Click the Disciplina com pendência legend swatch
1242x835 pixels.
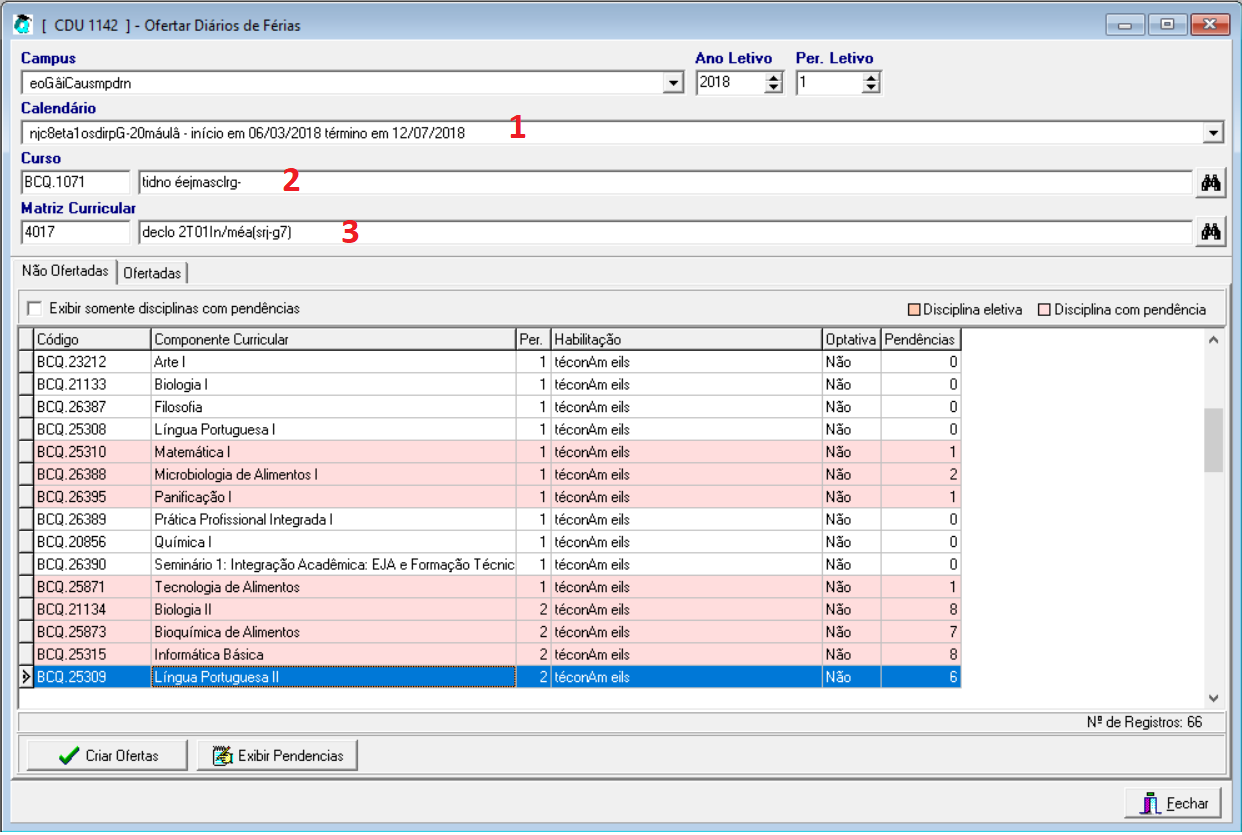click(1044, 310)
